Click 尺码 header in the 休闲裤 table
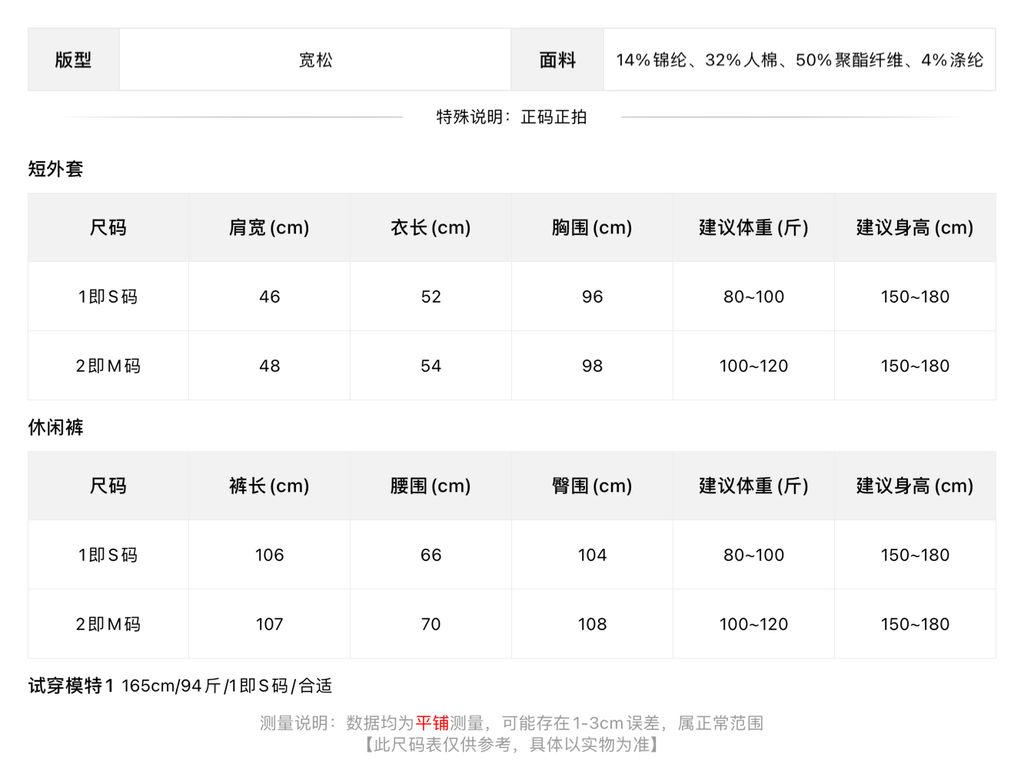Screen dimensions: 1024x783 pyautogui.click(x=108, y=486)
